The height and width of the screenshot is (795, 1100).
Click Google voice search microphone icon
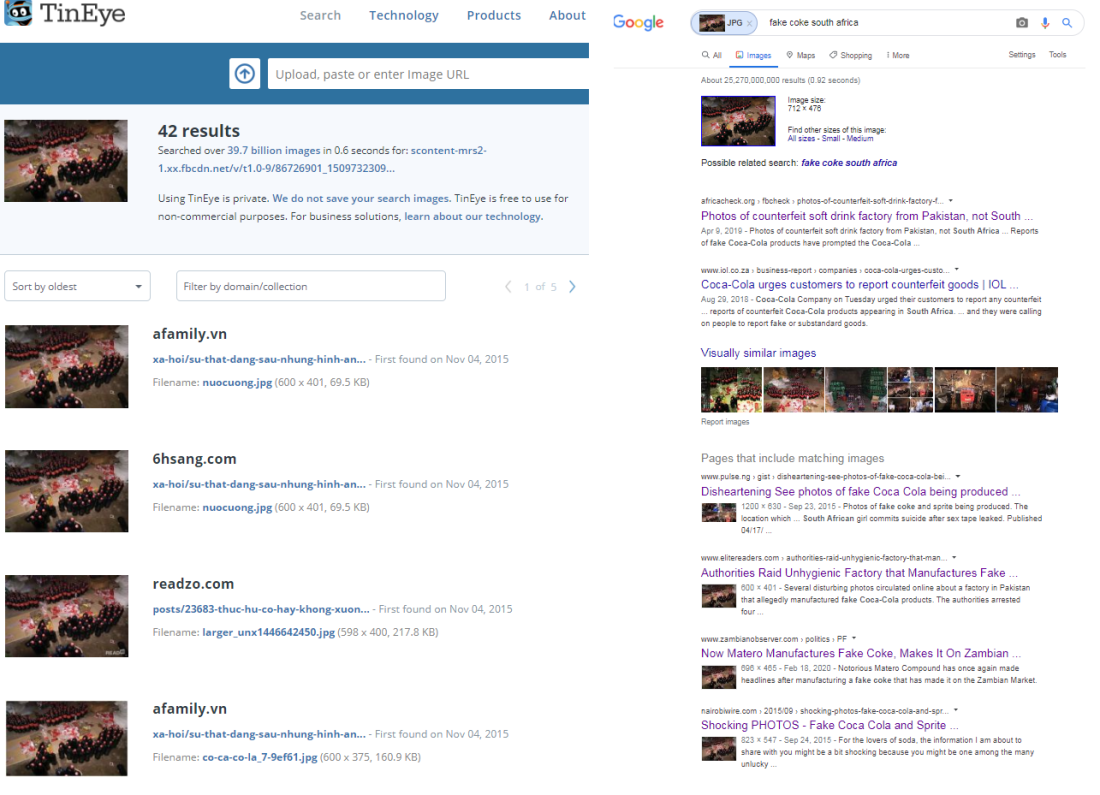1045,22
